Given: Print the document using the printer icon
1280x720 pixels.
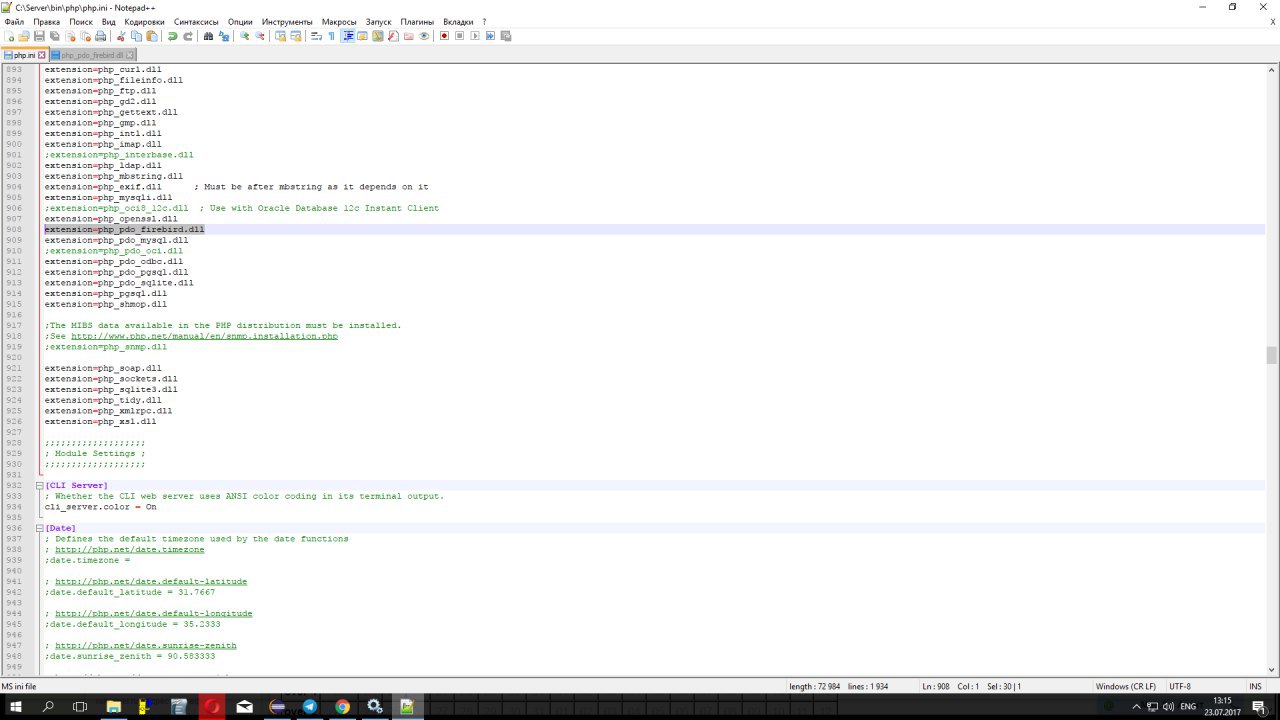Looking at the screenshot, I should pyautogui.click(x=101, y=36).
